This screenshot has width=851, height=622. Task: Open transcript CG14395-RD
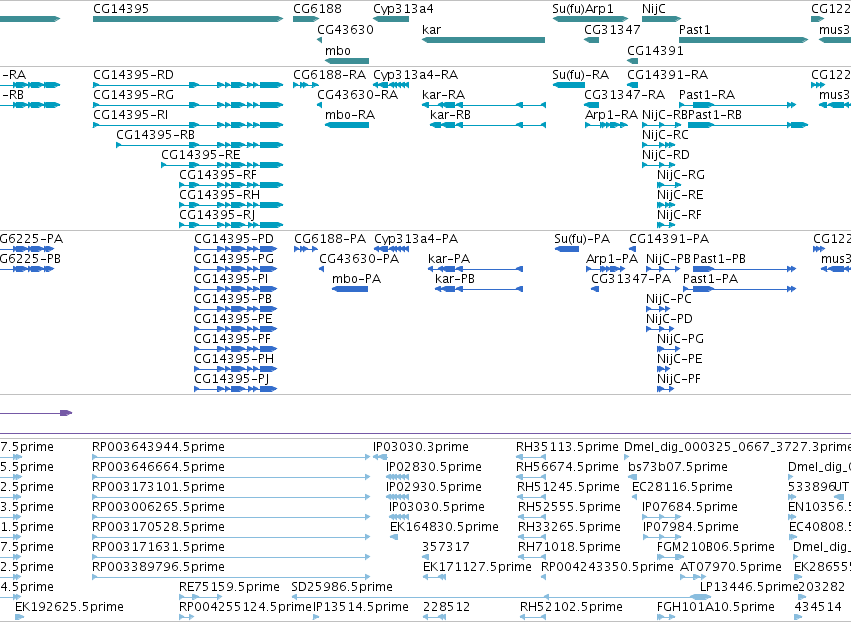point(134,74)
